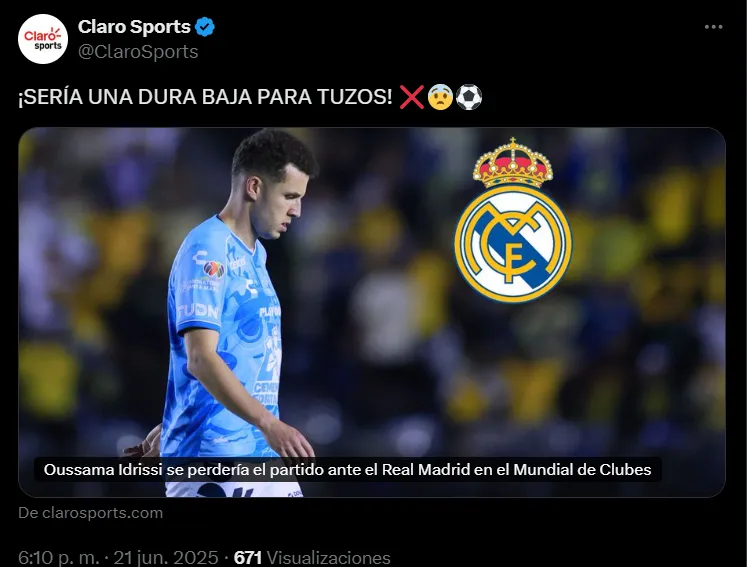Viewport: 747px width, 567px height.
Task: Click the Claro Sports display name
Action: 134,27
